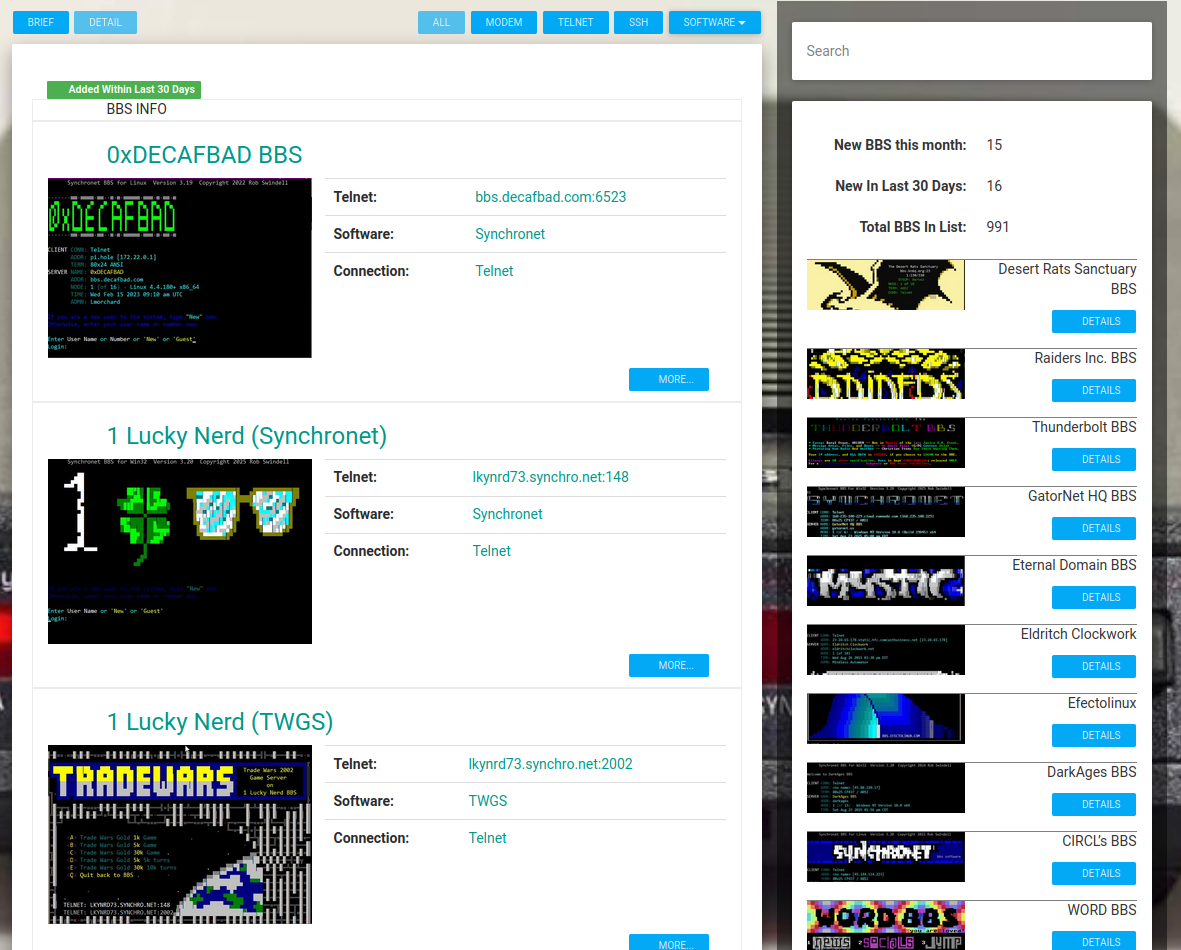Open telnet address bbs.decafbad.com:6523
This screenshot has width=1181, height=950.
point(551,197)
